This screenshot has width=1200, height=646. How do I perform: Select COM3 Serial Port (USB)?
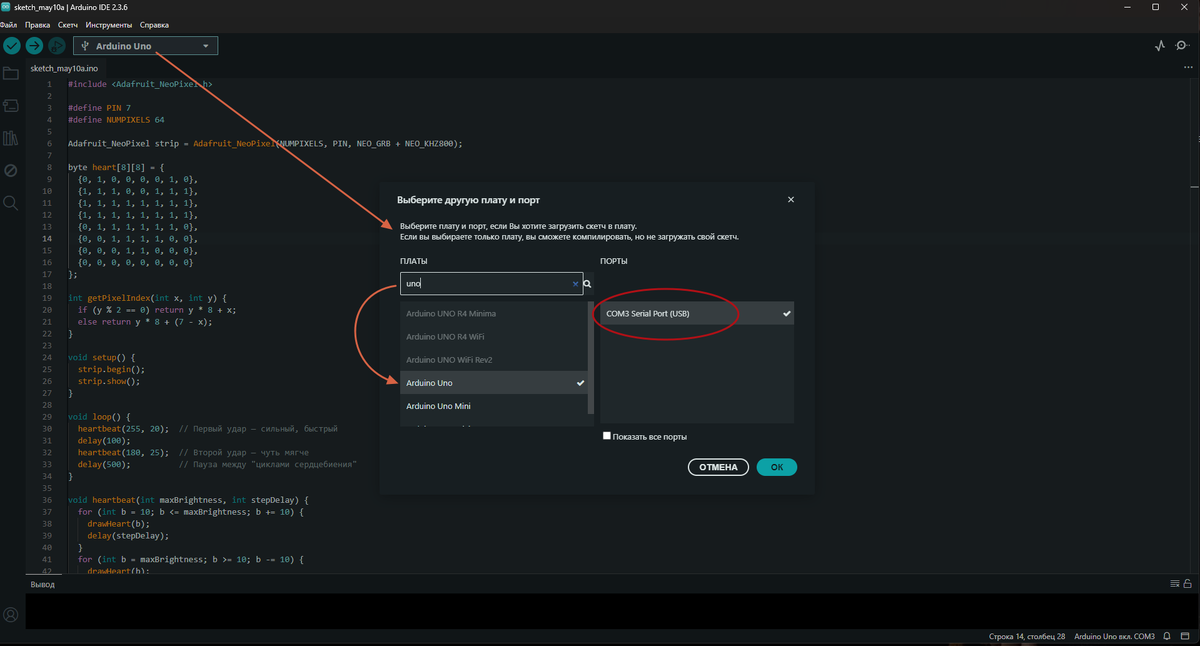tap(697, 313)
